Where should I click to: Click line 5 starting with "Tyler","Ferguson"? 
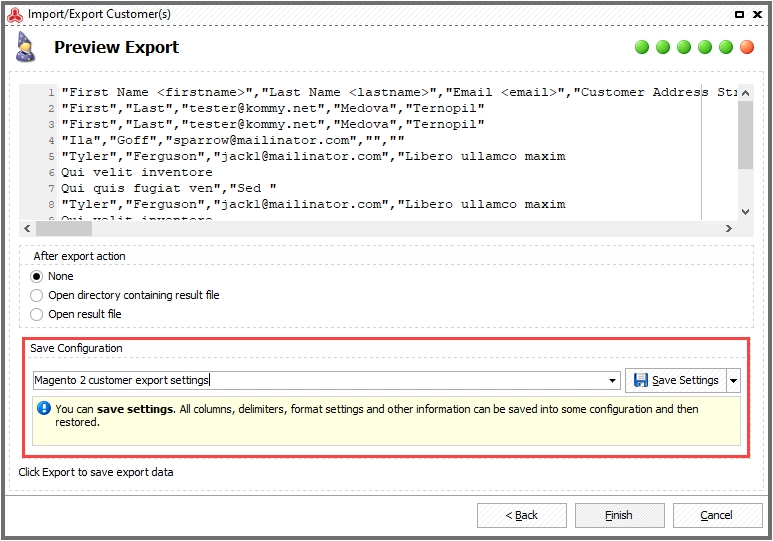pyautogui.click(x=313, y=156)
